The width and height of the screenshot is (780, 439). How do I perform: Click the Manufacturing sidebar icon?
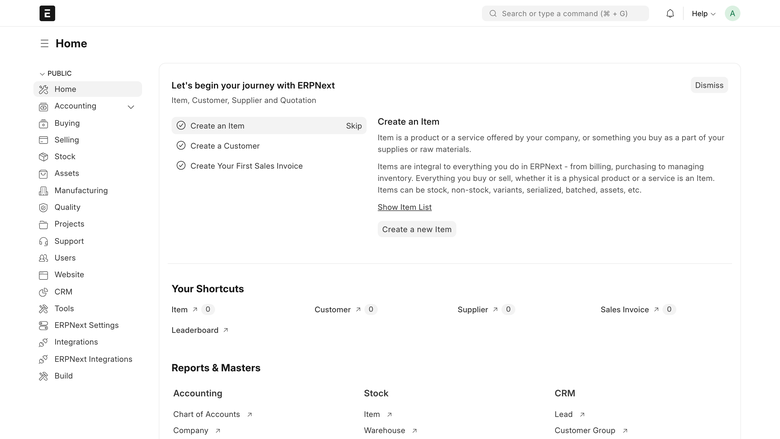pyautogui.click(x=44, y=190)
